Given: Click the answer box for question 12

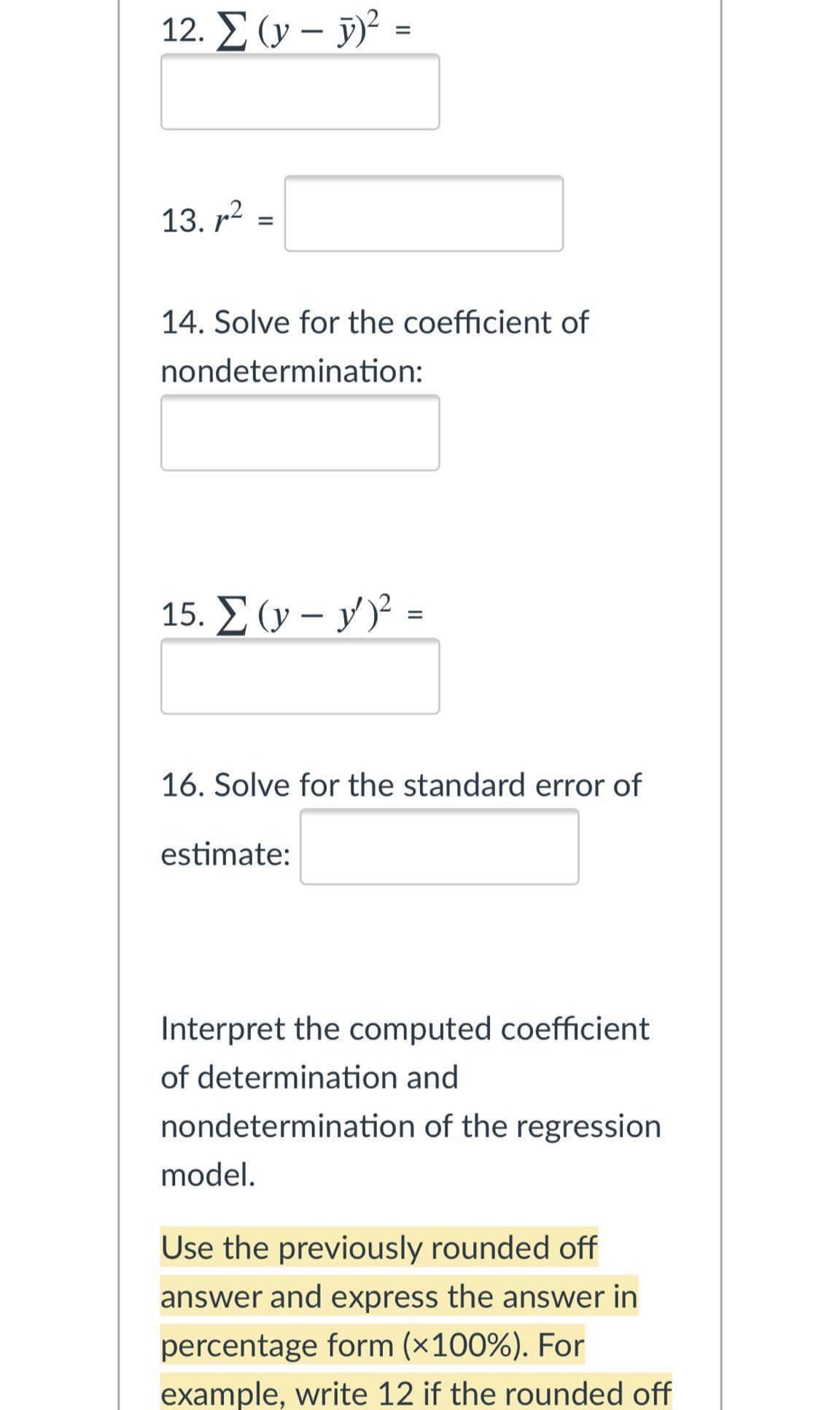Looking at the screenshot, I should 299,90.
